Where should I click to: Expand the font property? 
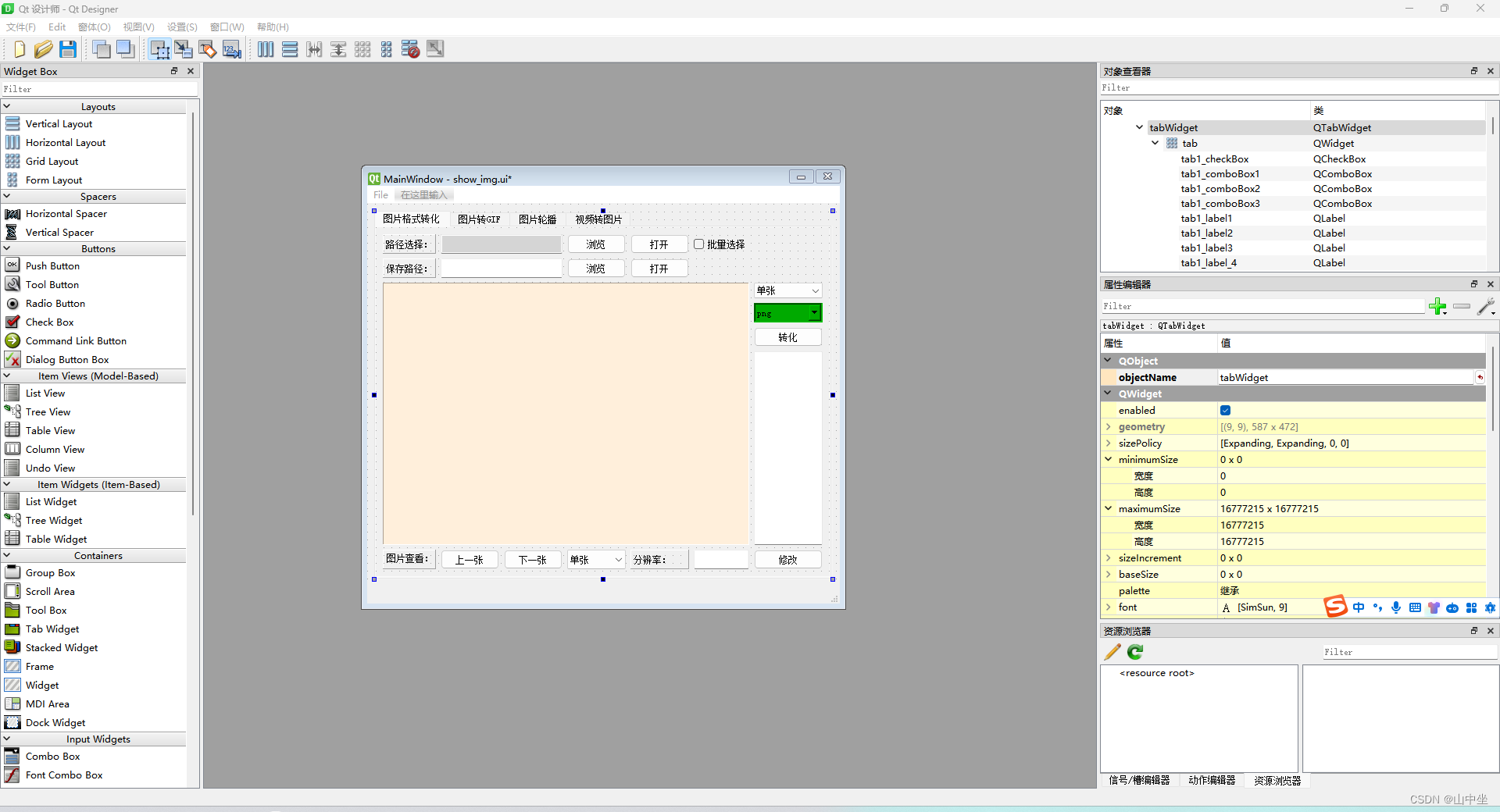1108,607
